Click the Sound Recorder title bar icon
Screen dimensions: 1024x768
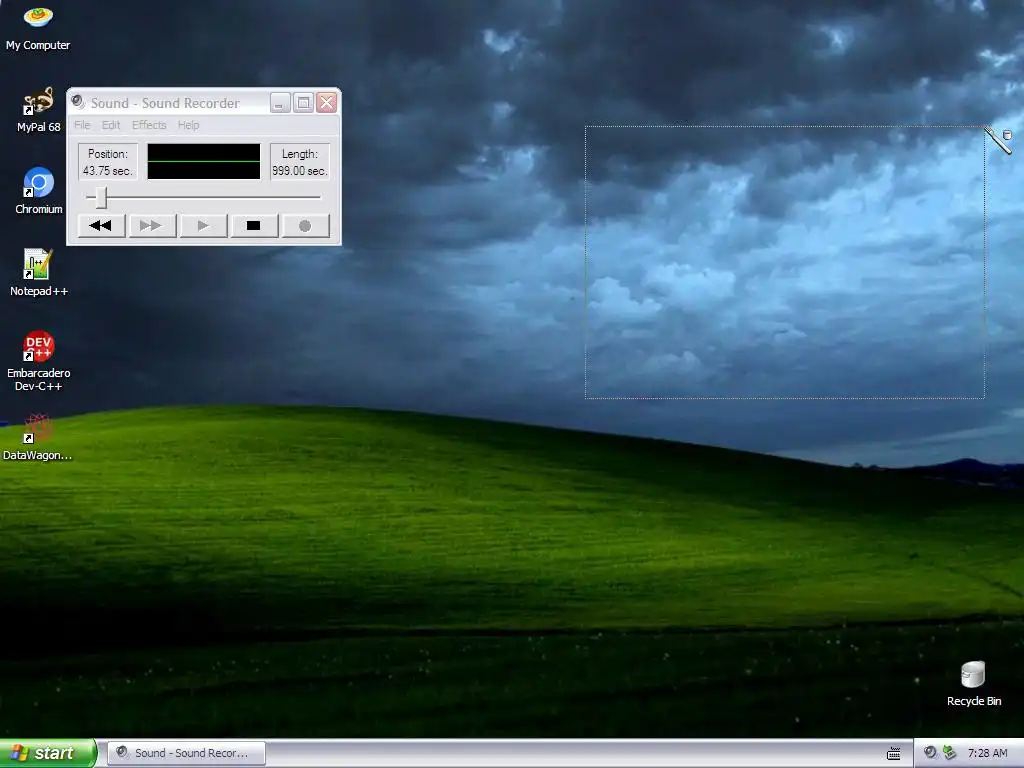click(78, 102)
